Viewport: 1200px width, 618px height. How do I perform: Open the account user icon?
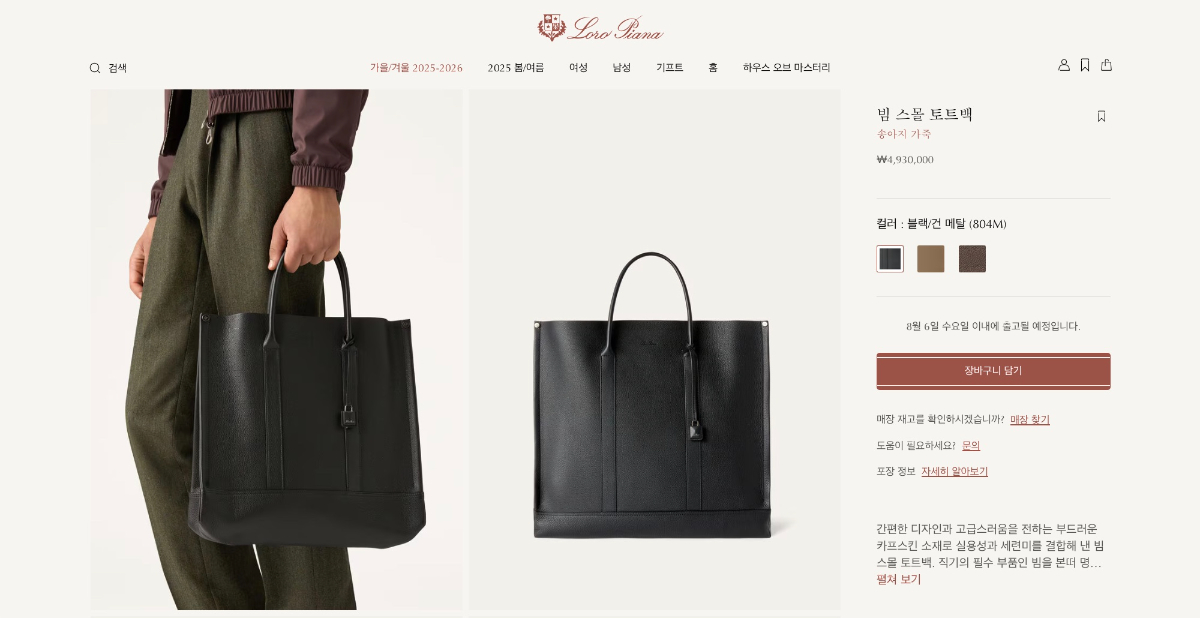pos(1064,65)
